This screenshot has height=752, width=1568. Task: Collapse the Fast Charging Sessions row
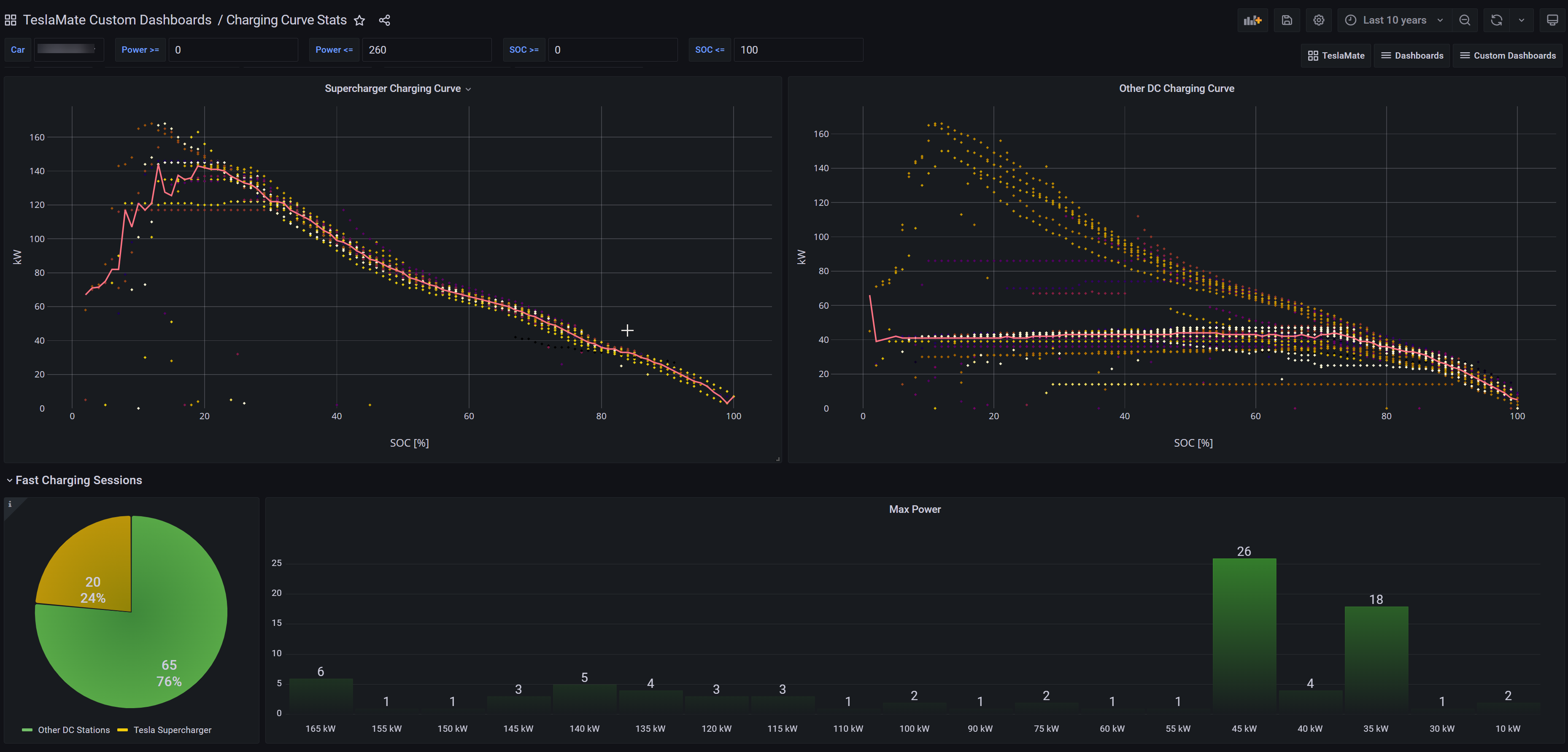78,480
